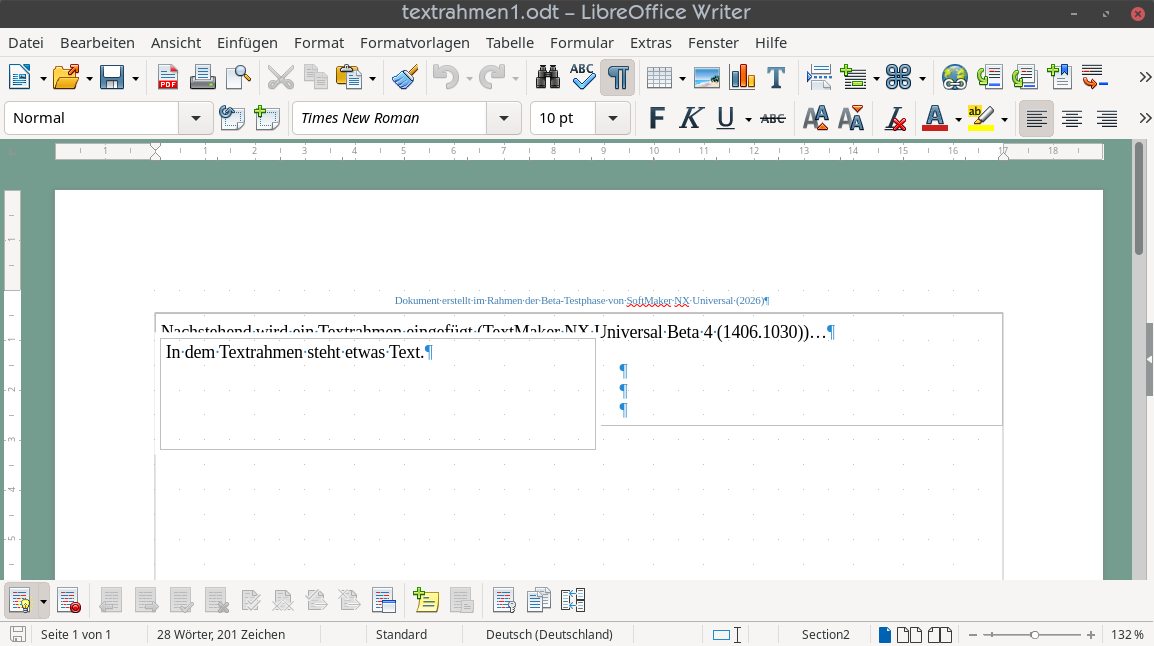Viewport: 1154px width, 646px height.
Task: Click the Subscript icon
Action: pos(851,118)
